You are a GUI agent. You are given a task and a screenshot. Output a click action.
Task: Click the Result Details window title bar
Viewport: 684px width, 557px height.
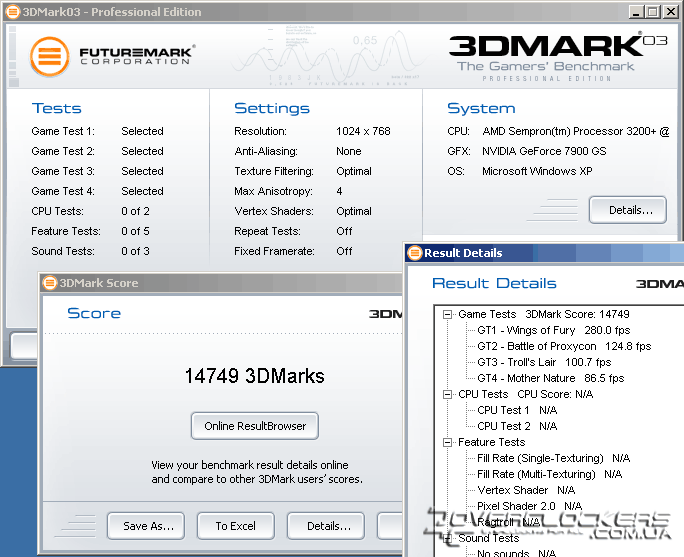(545, 253)
